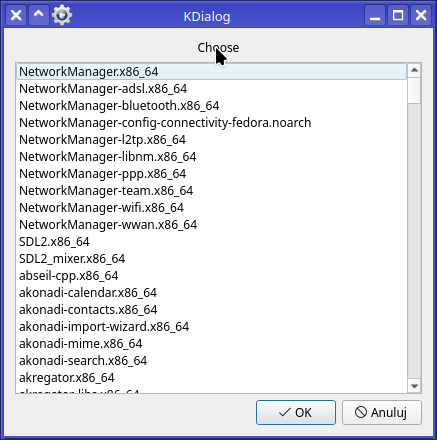Image resolution: width=437 pixels, height=440 pixels.
Task: Open the KDialog gear application menu icon
Action: tap(62, 15)
